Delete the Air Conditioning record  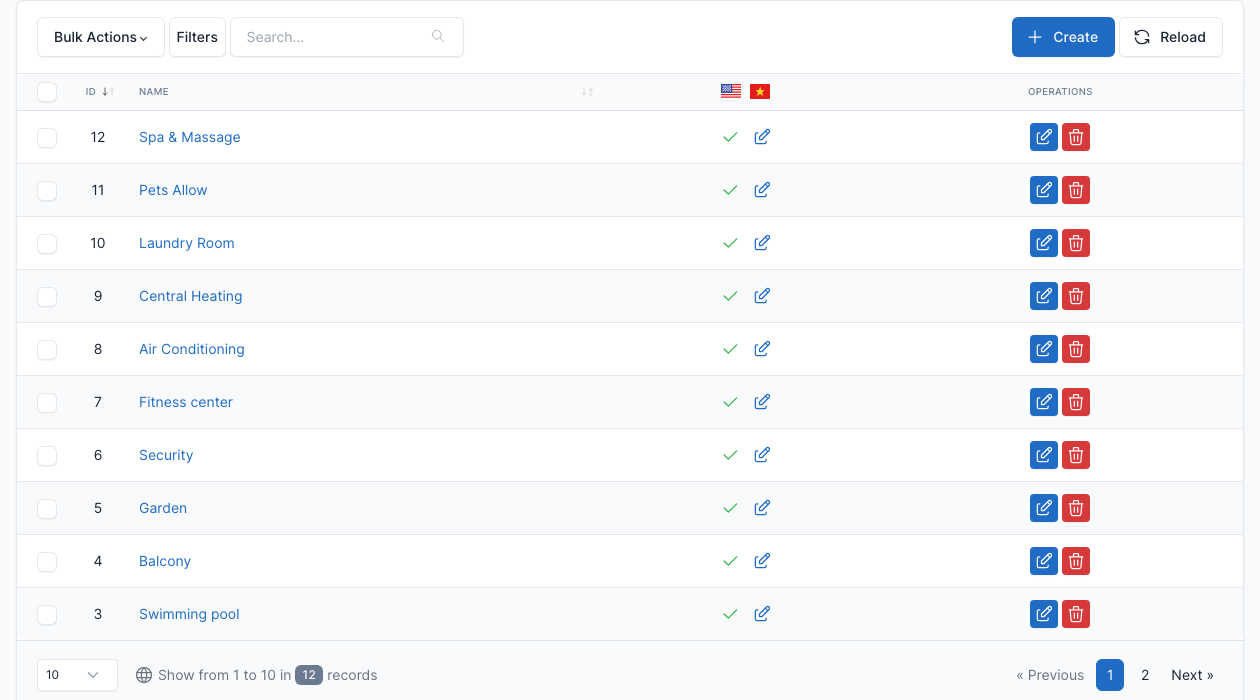[x=1076, y=349]
